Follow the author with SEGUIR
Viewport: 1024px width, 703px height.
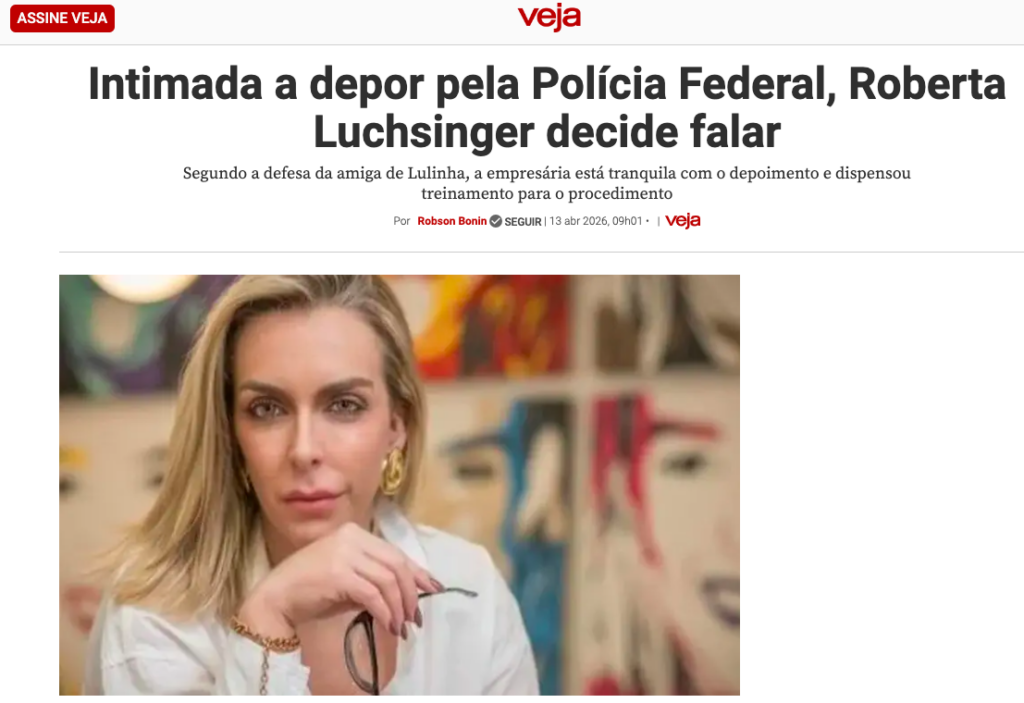coord(522,221)
